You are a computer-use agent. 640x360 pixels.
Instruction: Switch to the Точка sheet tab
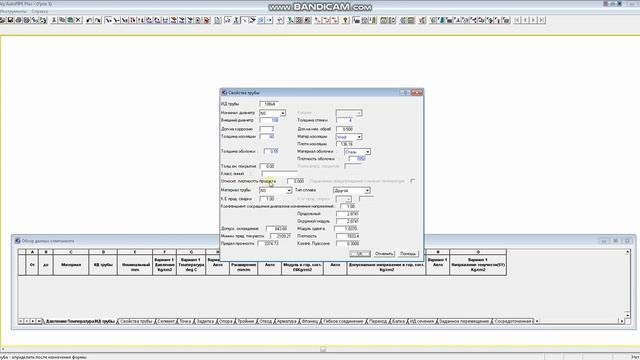pyautogui.click(x=185, y=321)
